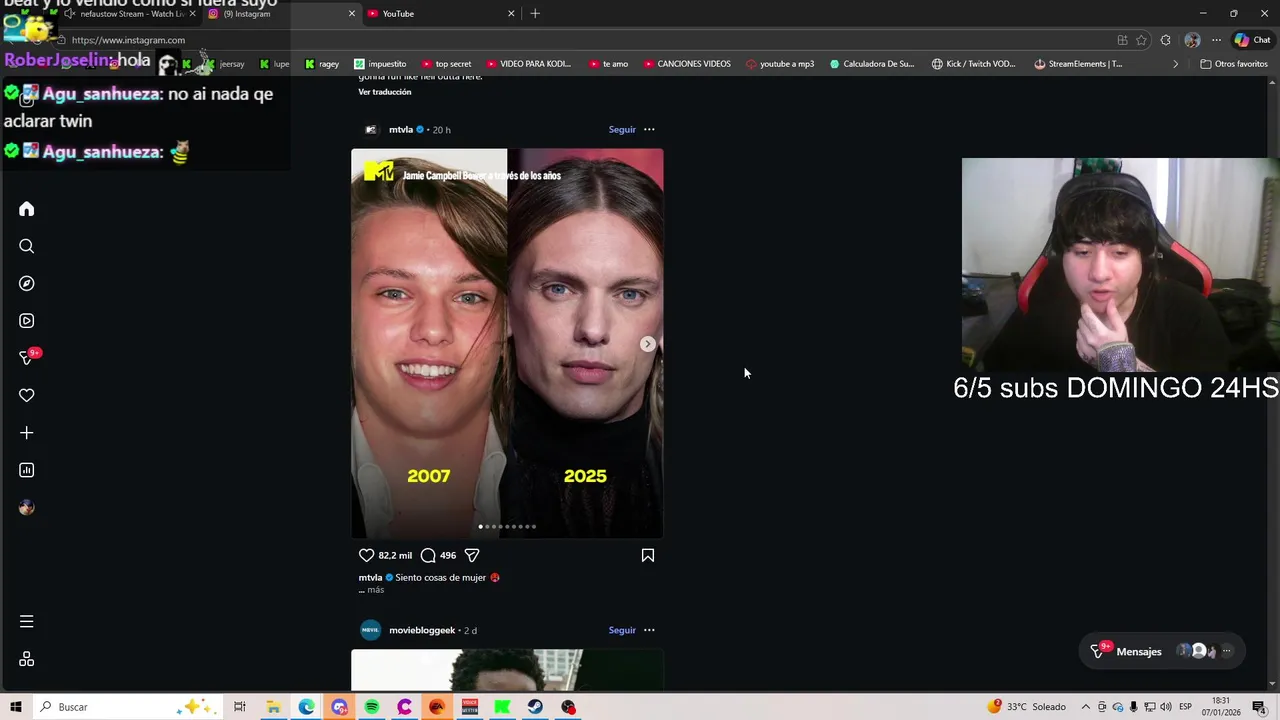This screenshot has height=720, width=1280.
Task: Open Copilot Chat button
Action: (1252, 40)
